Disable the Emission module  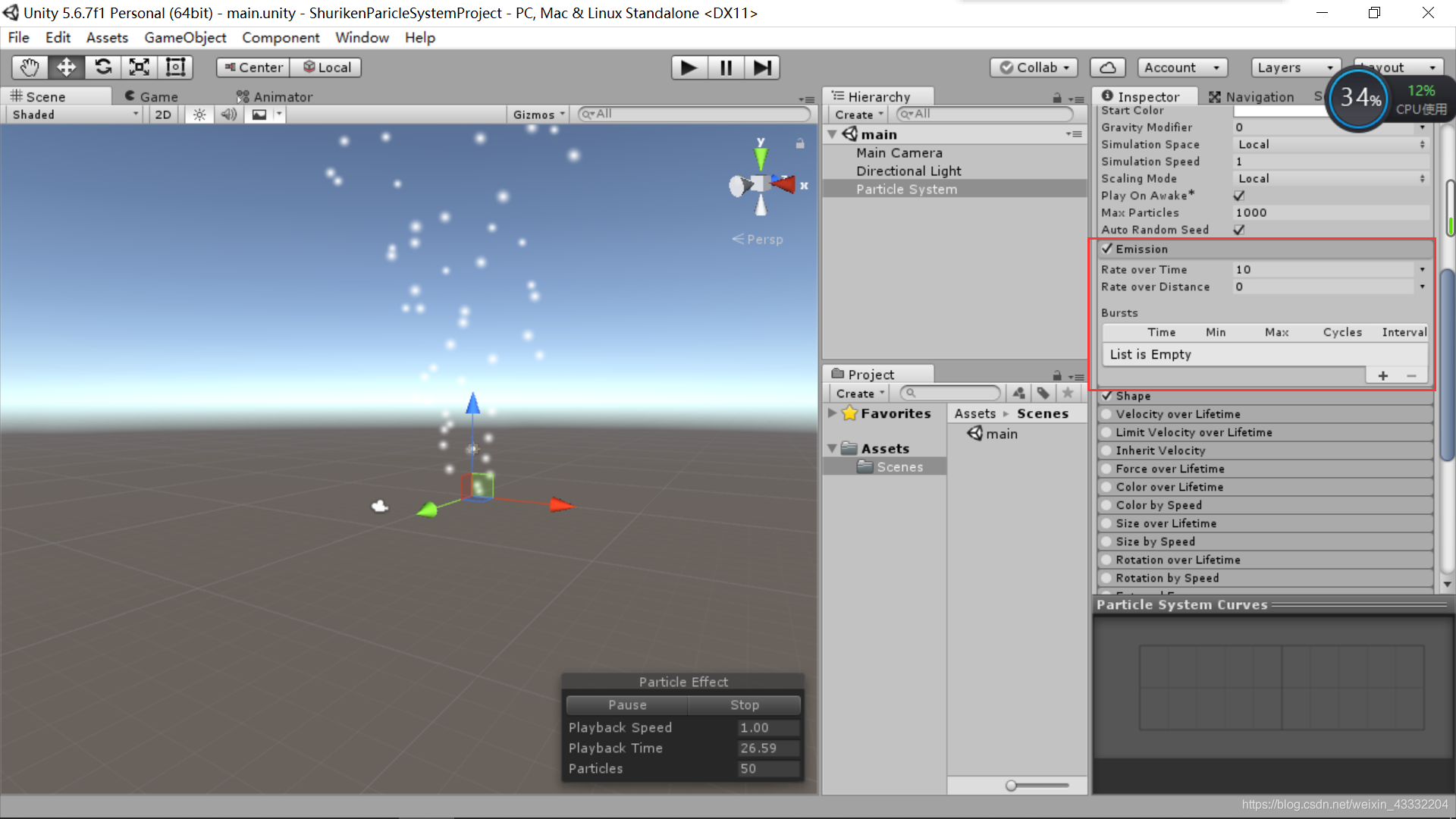coord(1107,249)
